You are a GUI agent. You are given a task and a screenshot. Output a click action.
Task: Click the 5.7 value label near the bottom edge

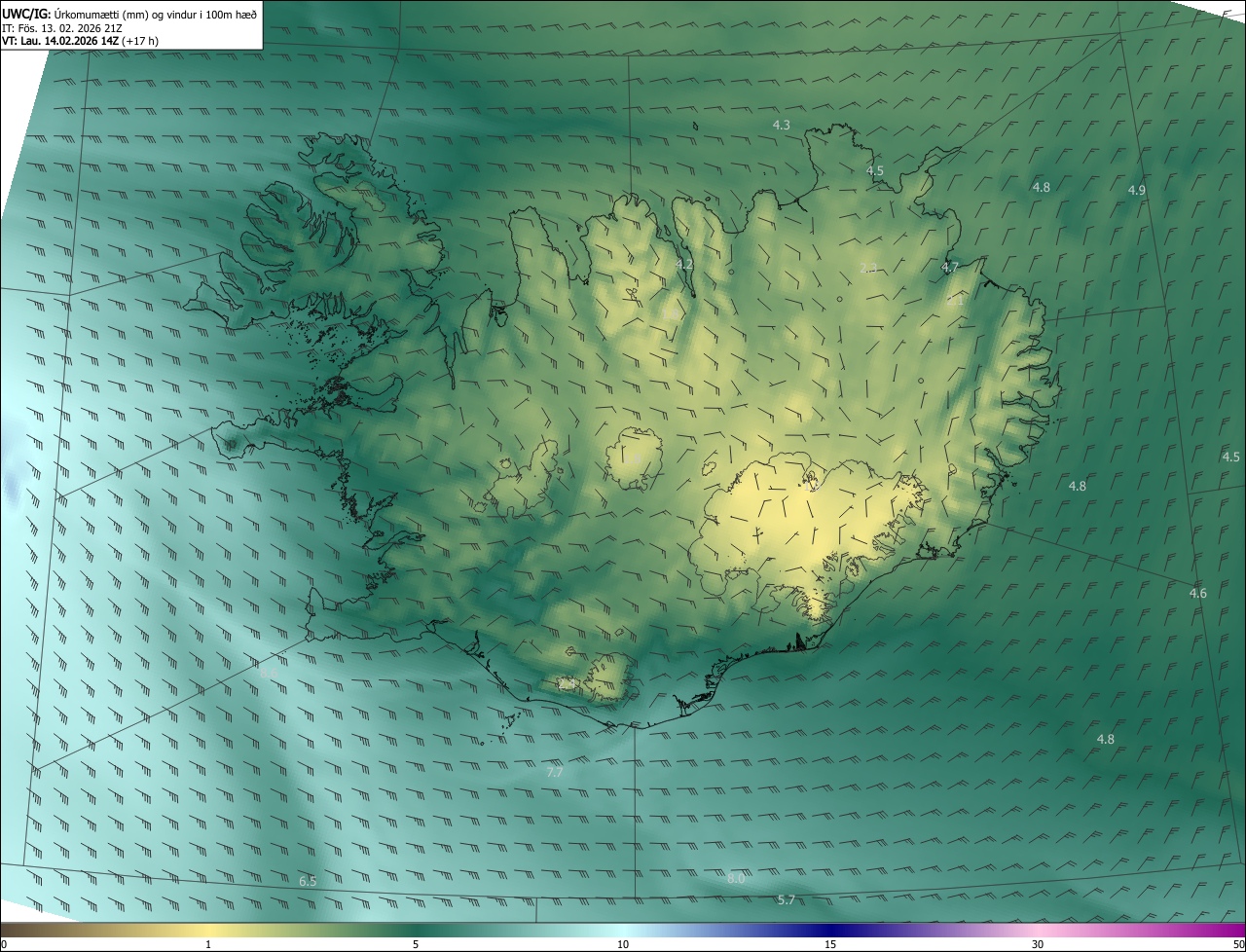coord(787,899)
